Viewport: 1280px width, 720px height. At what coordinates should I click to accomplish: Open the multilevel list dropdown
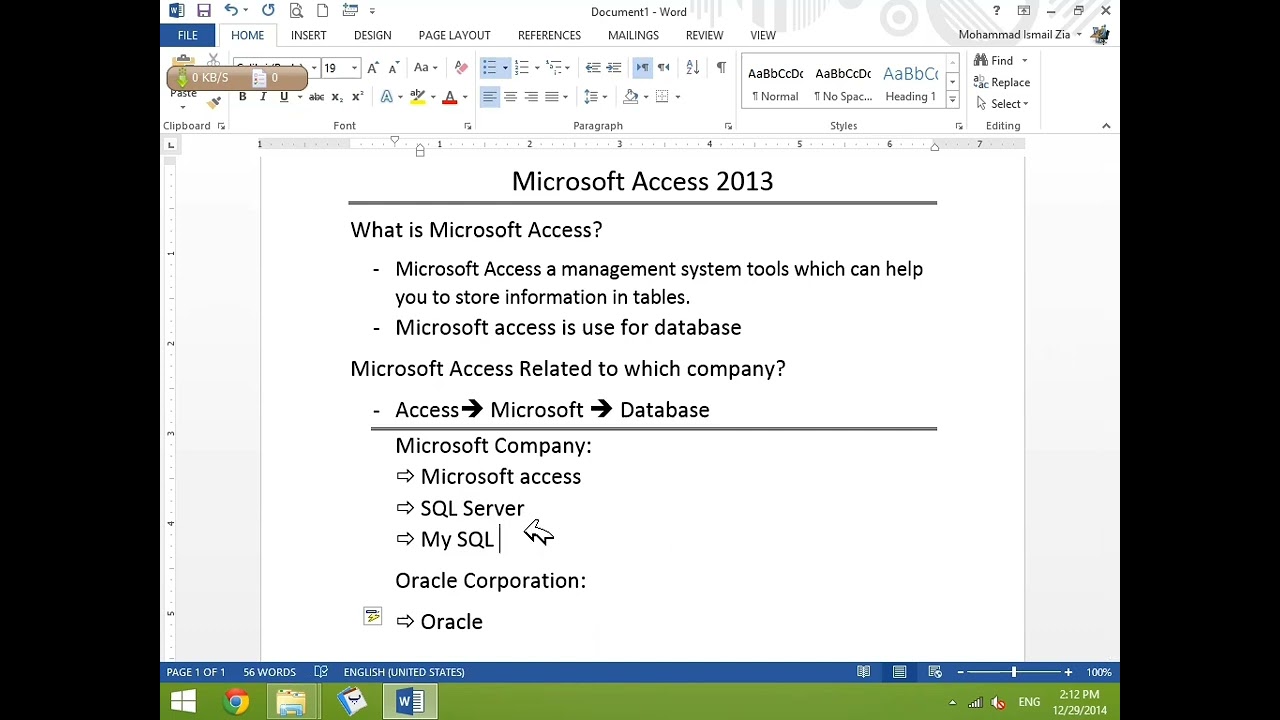click(x=567, y=68)
